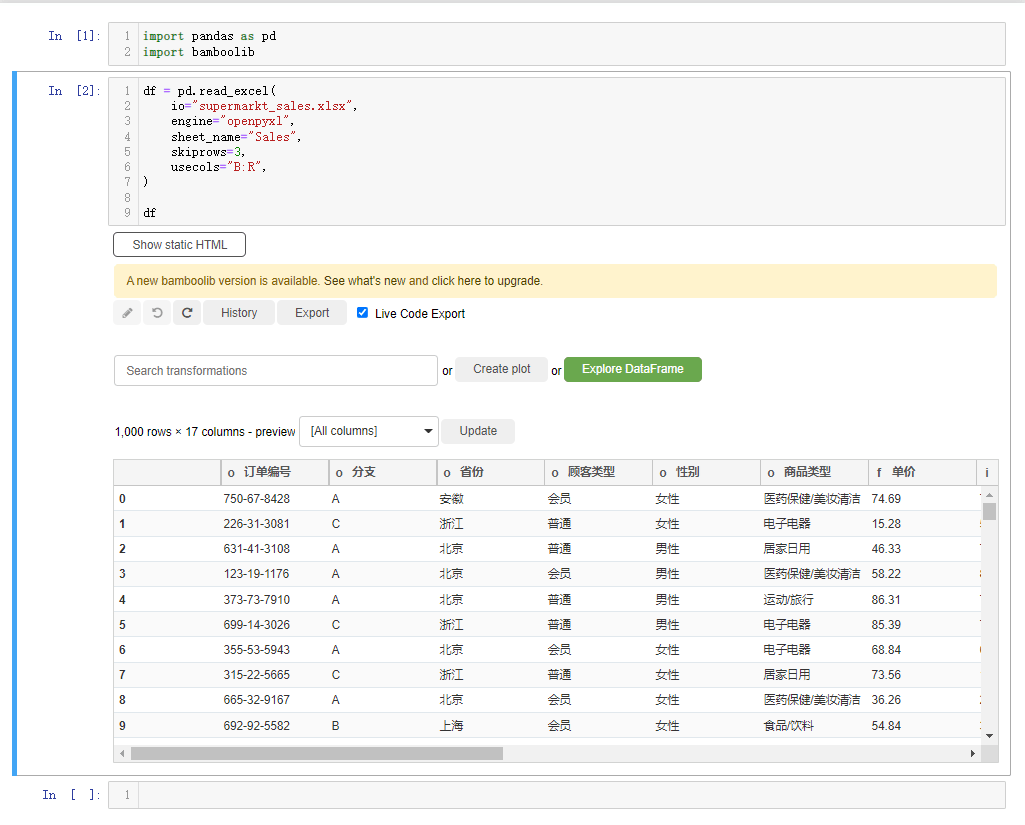This screenshot has width=1025, height=825.
Task: Disable the Live Code Export checkbox
Action: 362,312
